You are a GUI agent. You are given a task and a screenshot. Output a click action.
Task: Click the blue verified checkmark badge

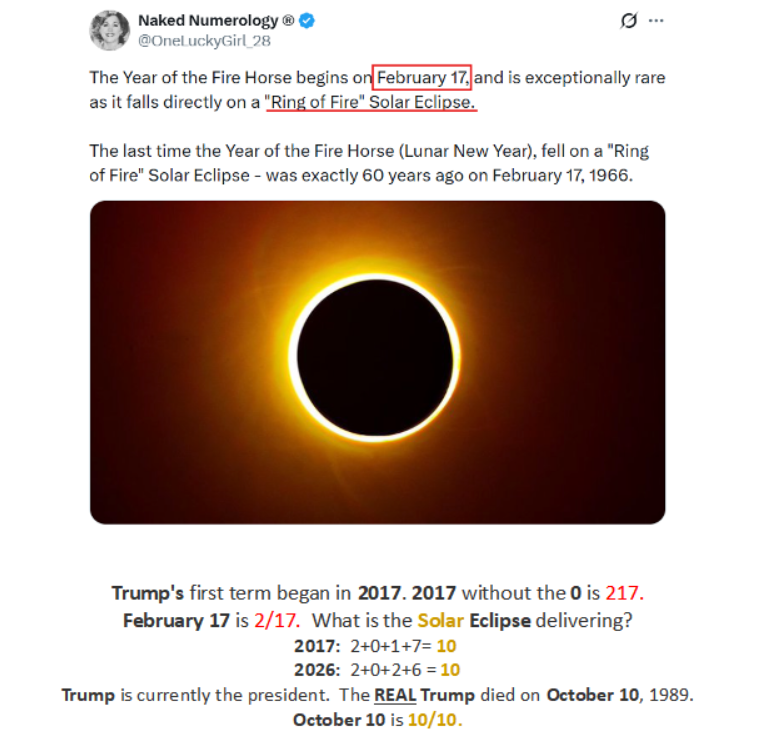307,20
